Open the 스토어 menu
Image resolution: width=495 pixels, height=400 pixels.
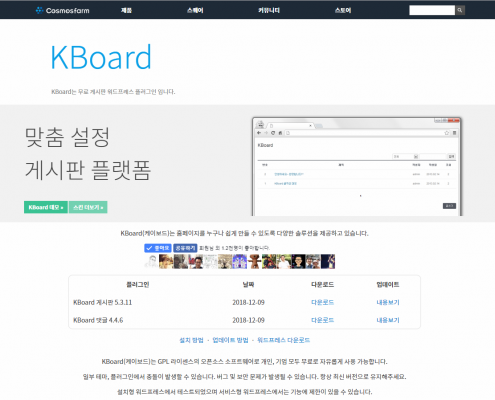(343, 10)
